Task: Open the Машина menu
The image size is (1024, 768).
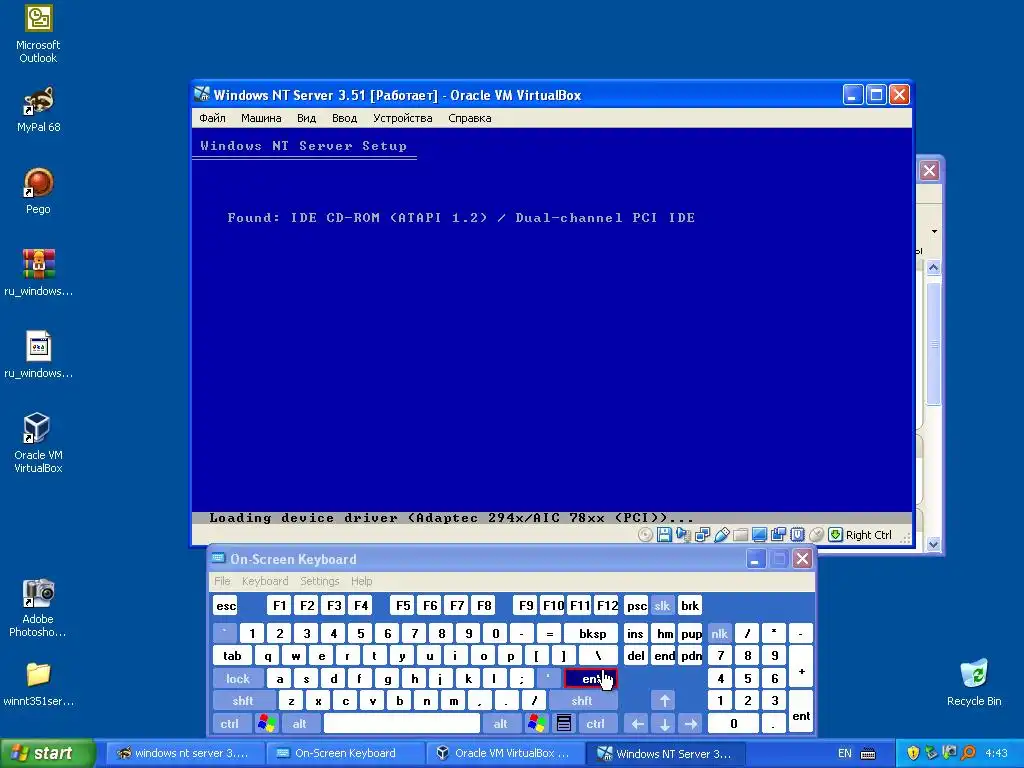Action: pyautogui.click(x=261, y=118)
